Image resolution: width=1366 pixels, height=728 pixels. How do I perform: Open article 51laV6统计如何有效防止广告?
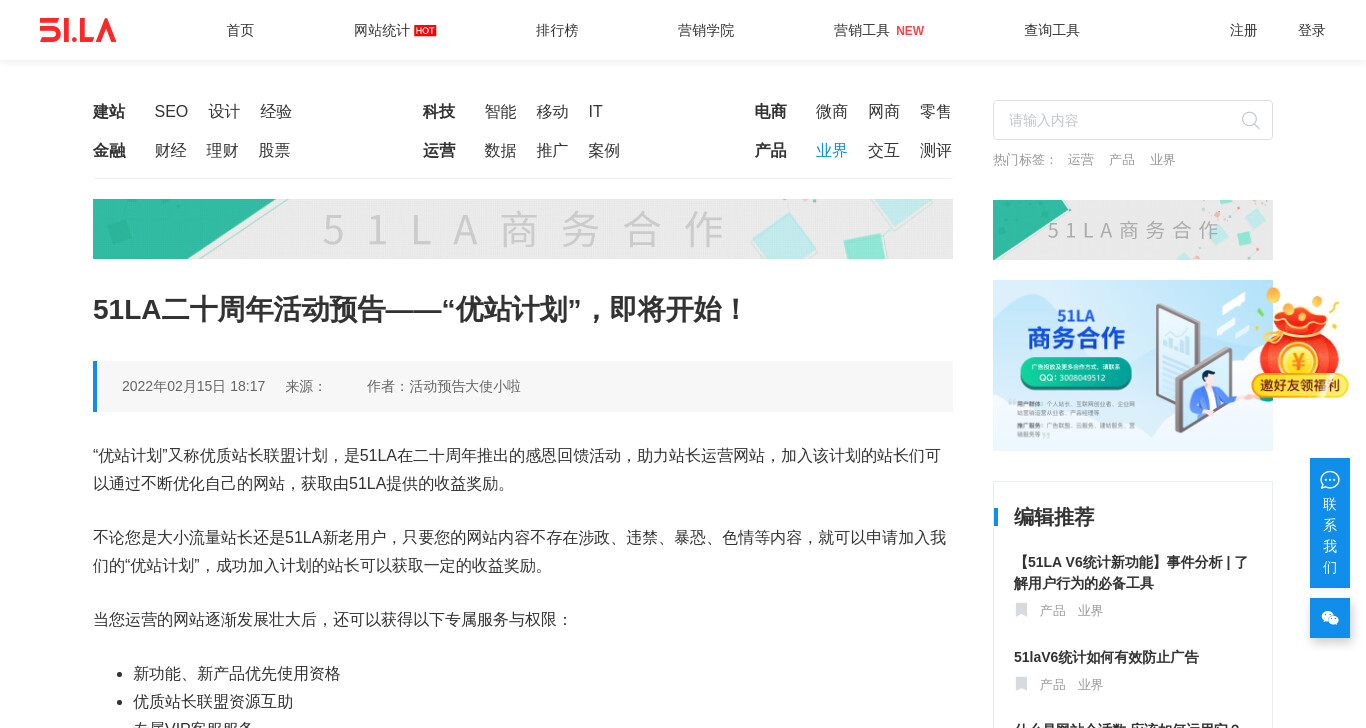pyautogui.click(x=1106, y=657)
